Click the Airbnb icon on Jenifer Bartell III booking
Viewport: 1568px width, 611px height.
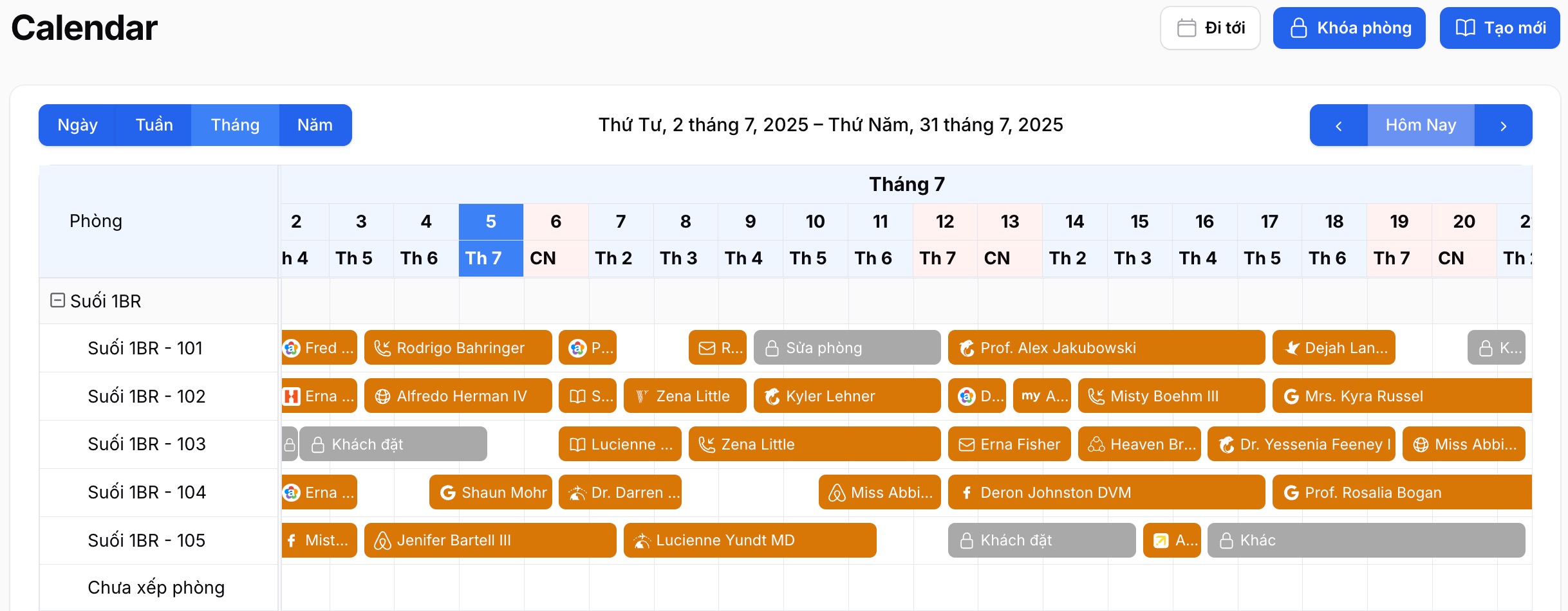point(382,541)
